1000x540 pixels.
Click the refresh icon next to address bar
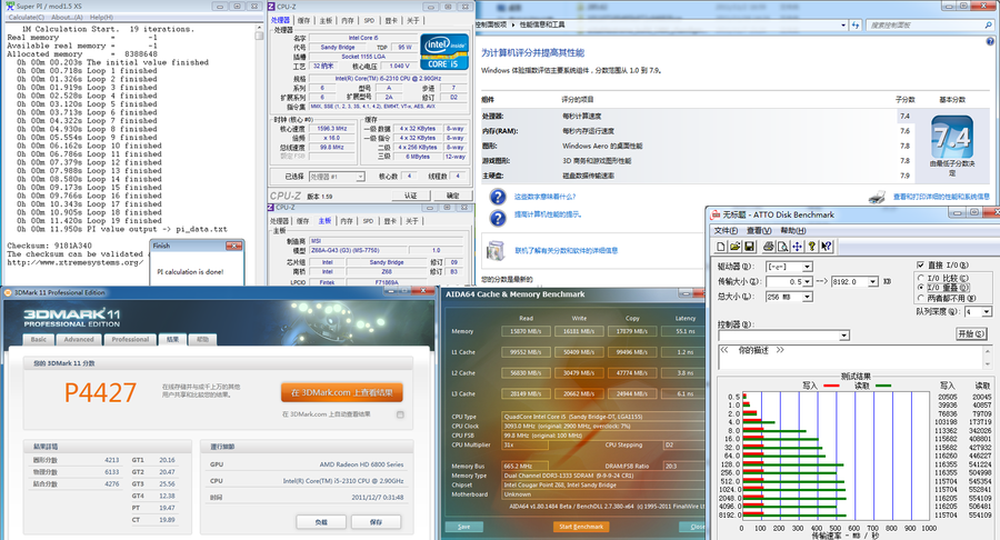coord(856,25)
